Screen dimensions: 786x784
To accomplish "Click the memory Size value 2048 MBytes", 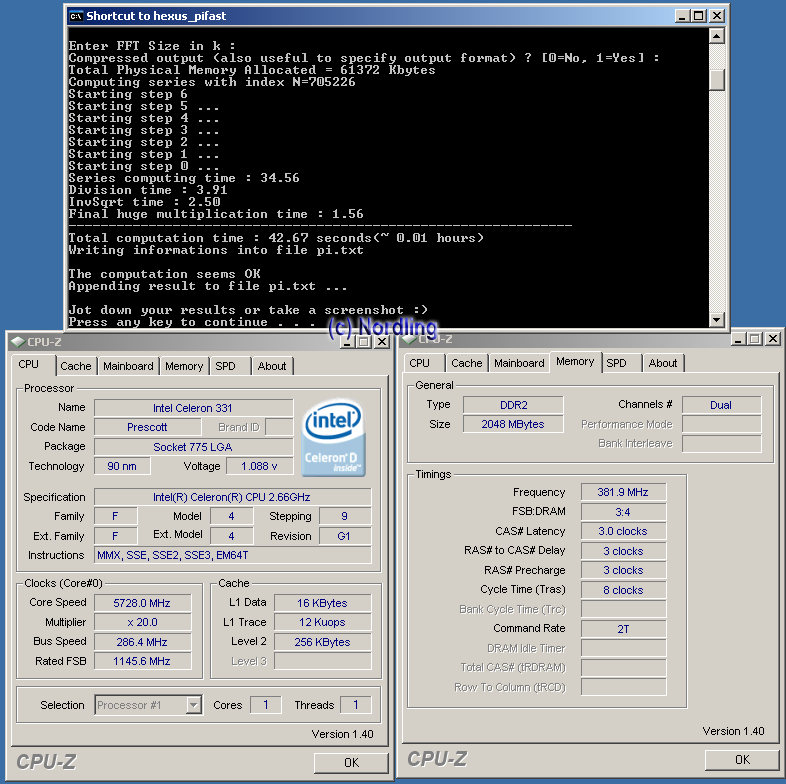I will point(513,424).
